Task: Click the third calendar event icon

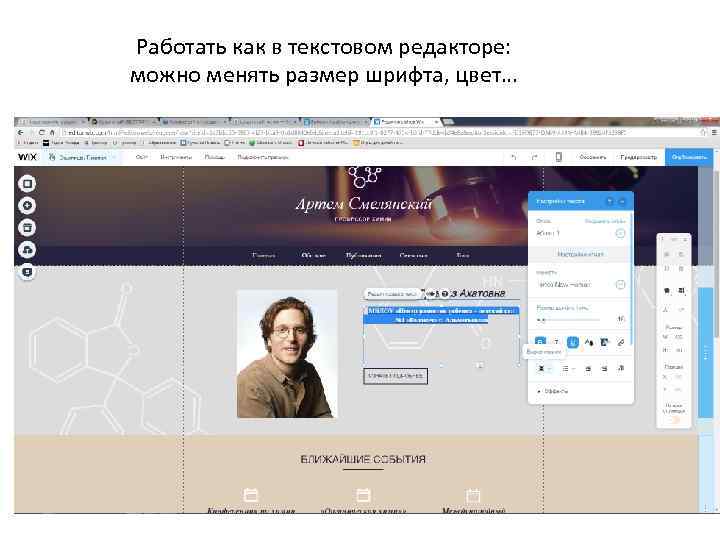Action: (x=473, y=495)
